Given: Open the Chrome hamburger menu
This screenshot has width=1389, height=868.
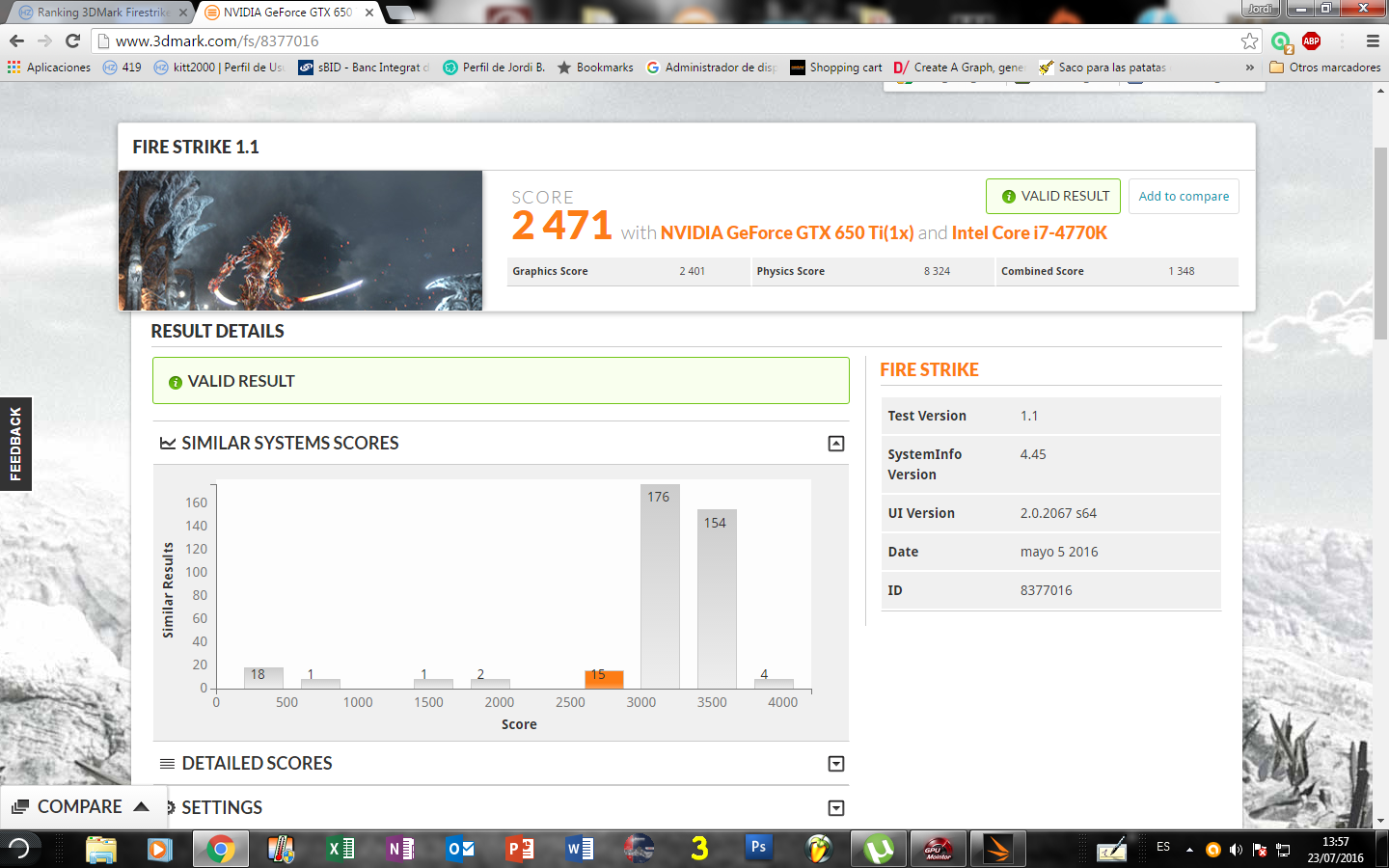Looking at the screenshot, I should [1373, 41].
